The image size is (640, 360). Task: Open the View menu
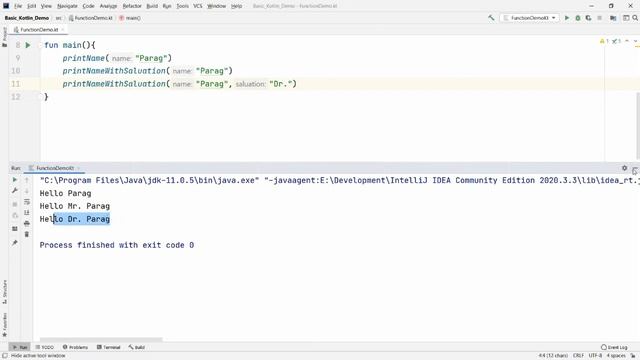[46, 6]
